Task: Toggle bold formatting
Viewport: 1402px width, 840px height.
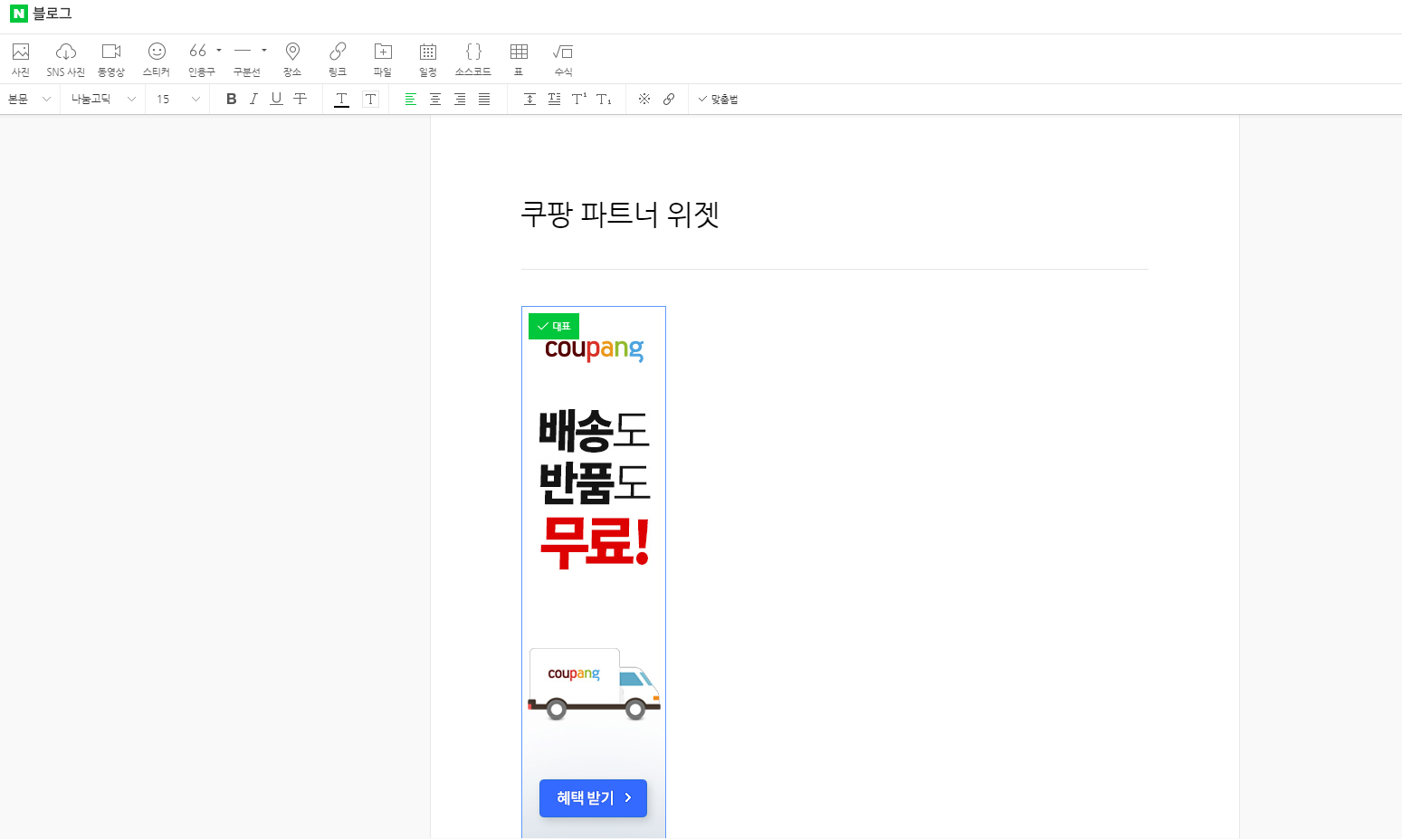Action: [232, 100]
